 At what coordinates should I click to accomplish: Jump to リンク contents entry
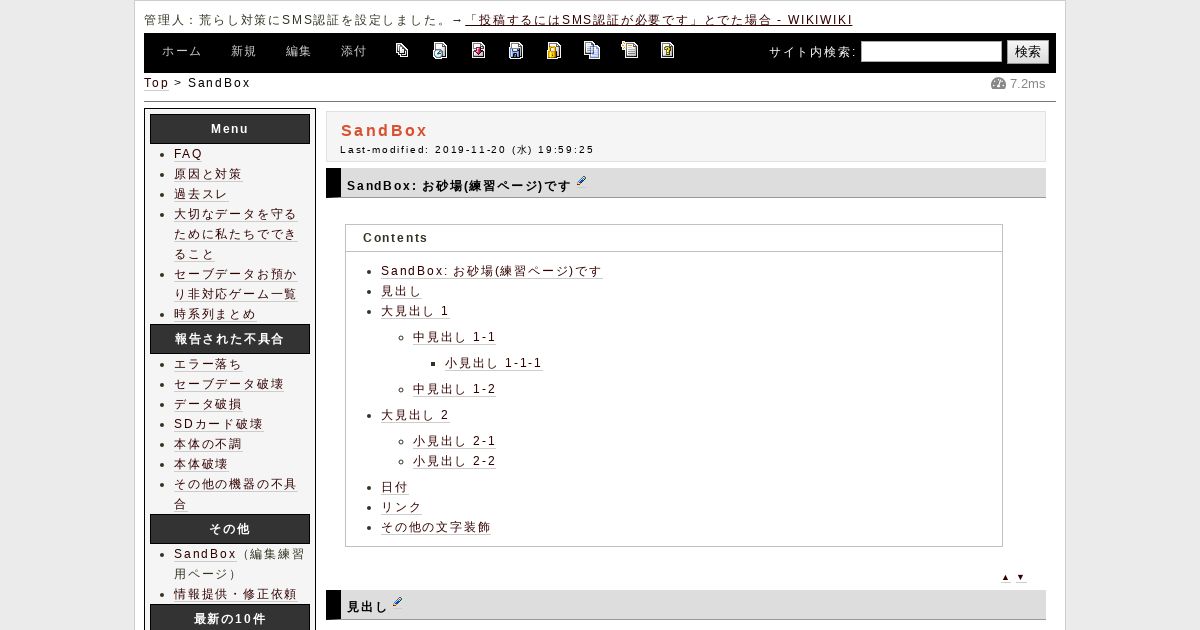pos(401,507)
